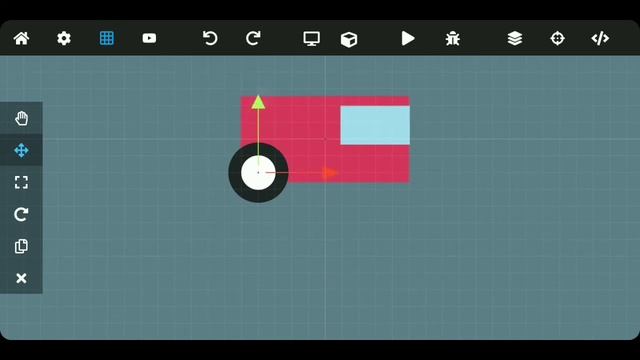Open the settings gear

coord(64,38)
